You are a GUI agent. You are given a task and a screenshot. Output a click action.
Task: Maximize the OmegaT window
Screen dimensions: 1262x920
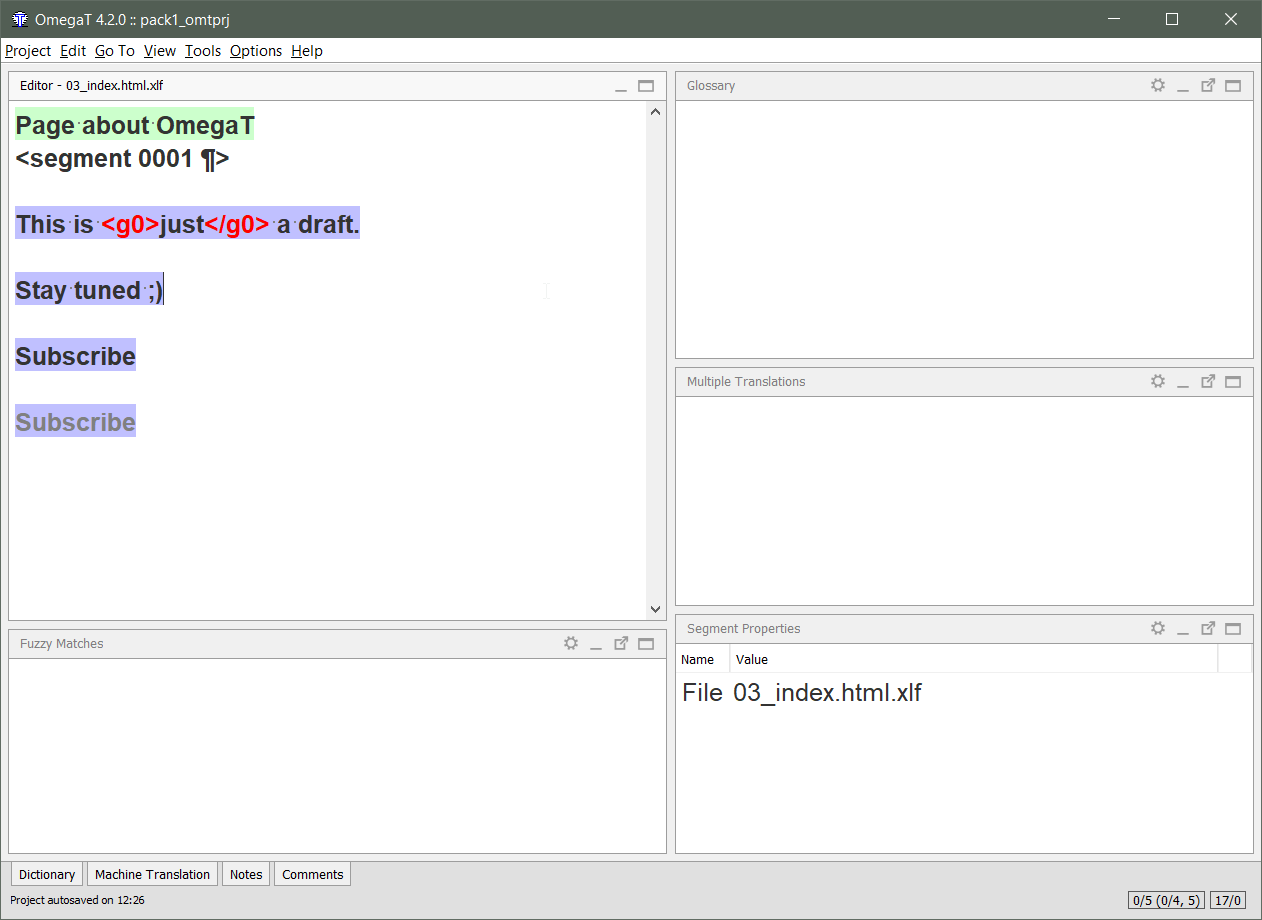[1172, 19]
